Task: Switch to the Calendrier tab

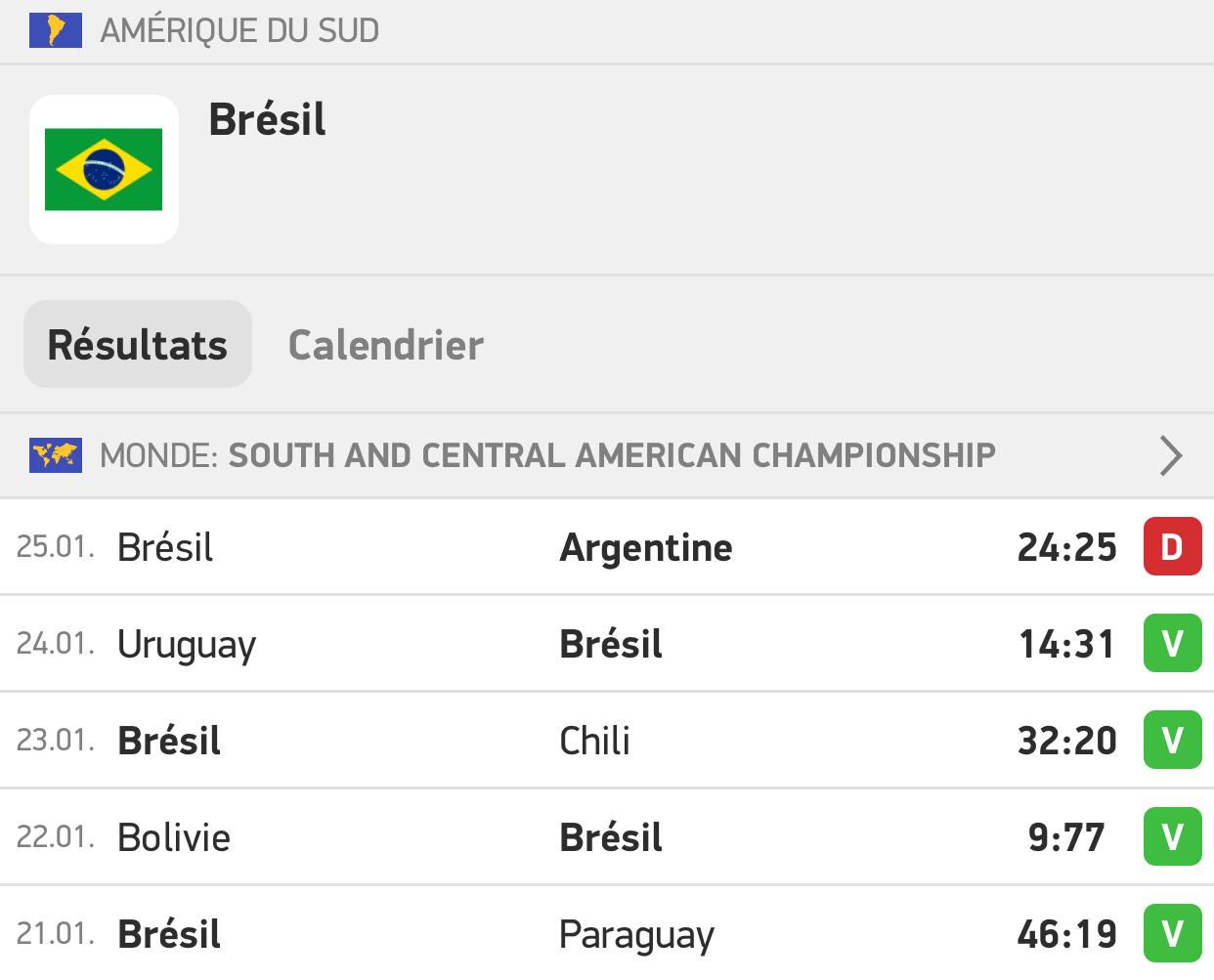Action: (x=386, y=345)
